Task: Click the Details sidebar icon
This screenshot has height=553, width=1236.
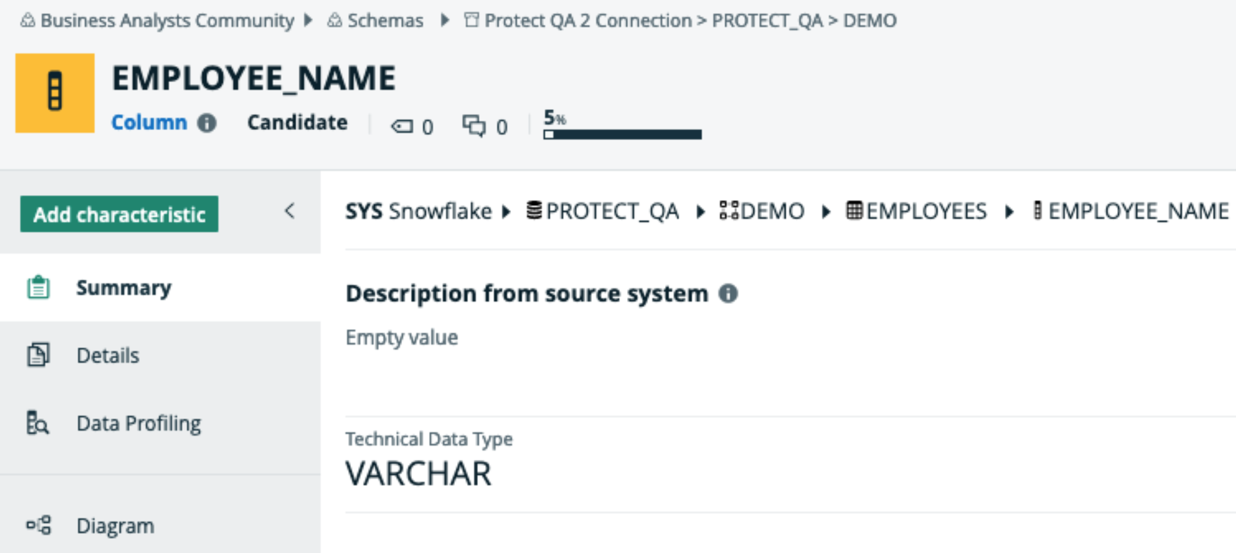Action: (38, 355)
